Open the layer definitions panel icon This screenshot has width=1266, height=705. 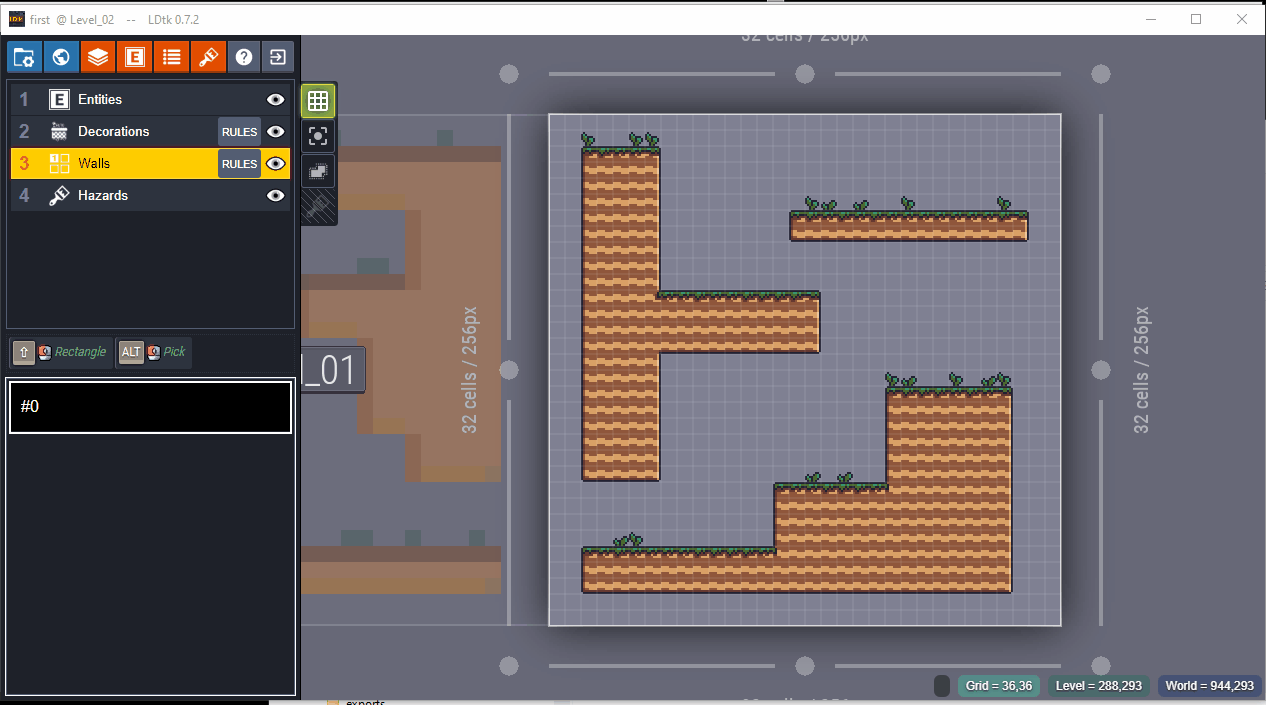tap(97, 57)
